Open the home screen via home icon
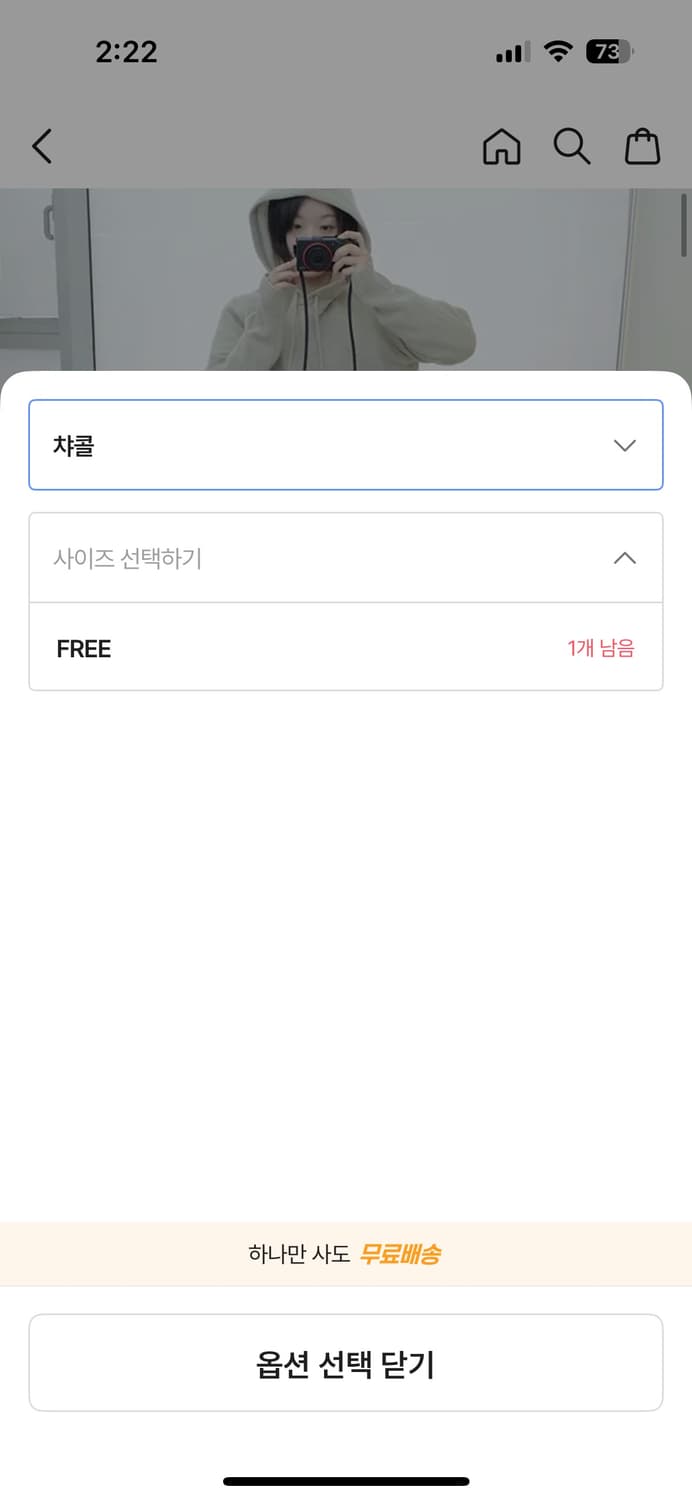 (502, 146)
